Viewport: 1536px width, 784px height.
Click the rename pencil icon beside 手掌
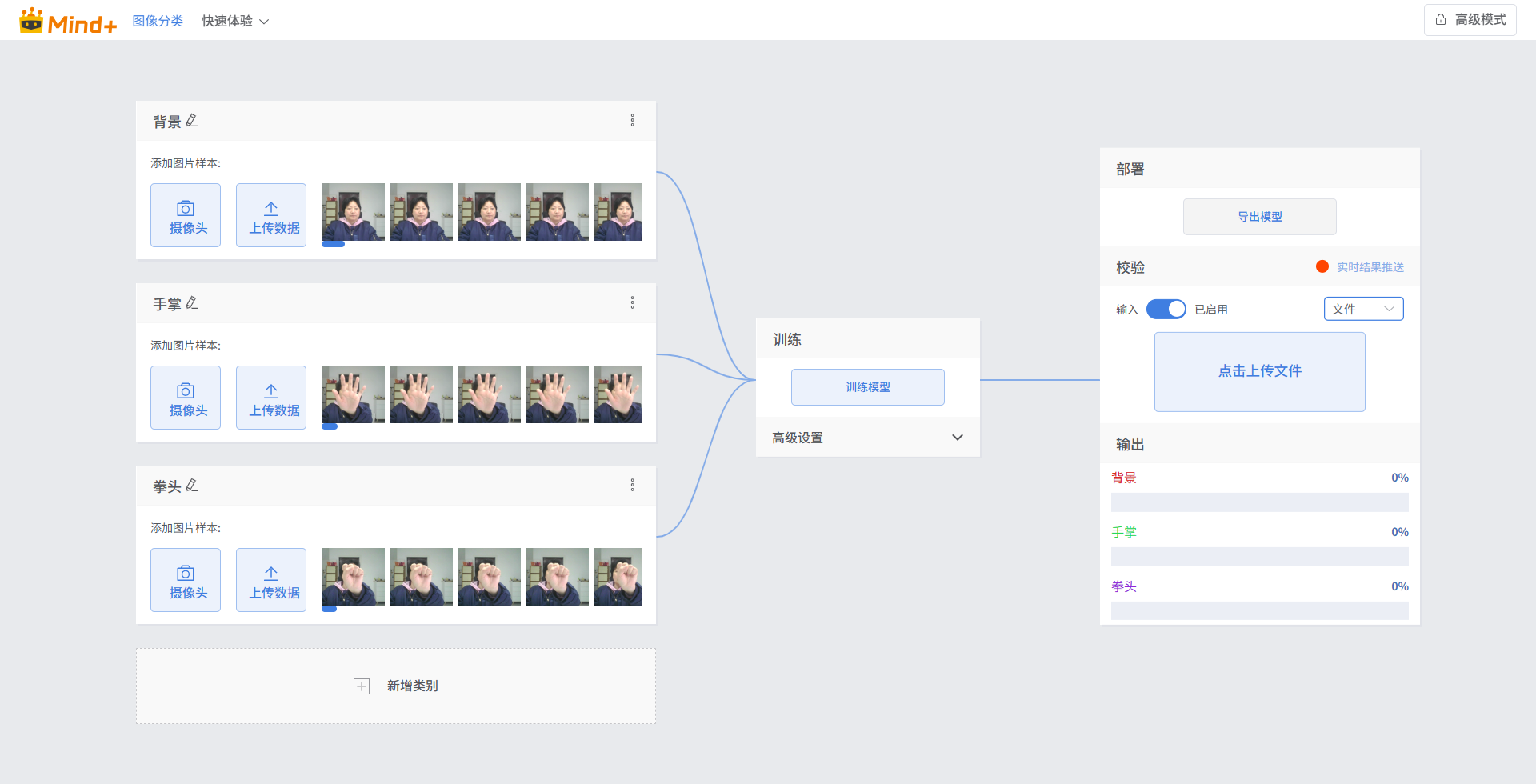tap(192, 303)
